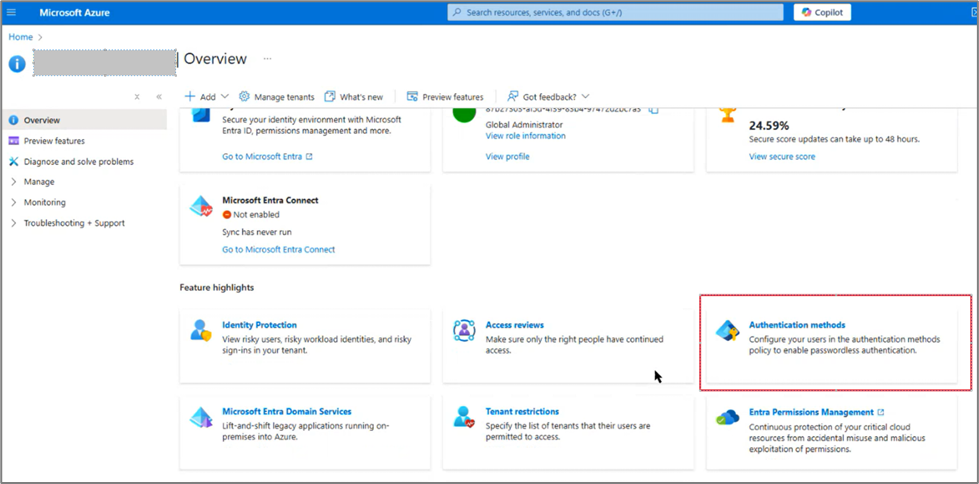979x484 pixels.
Task: Click the View secure score link
Action: pos(781,156)
